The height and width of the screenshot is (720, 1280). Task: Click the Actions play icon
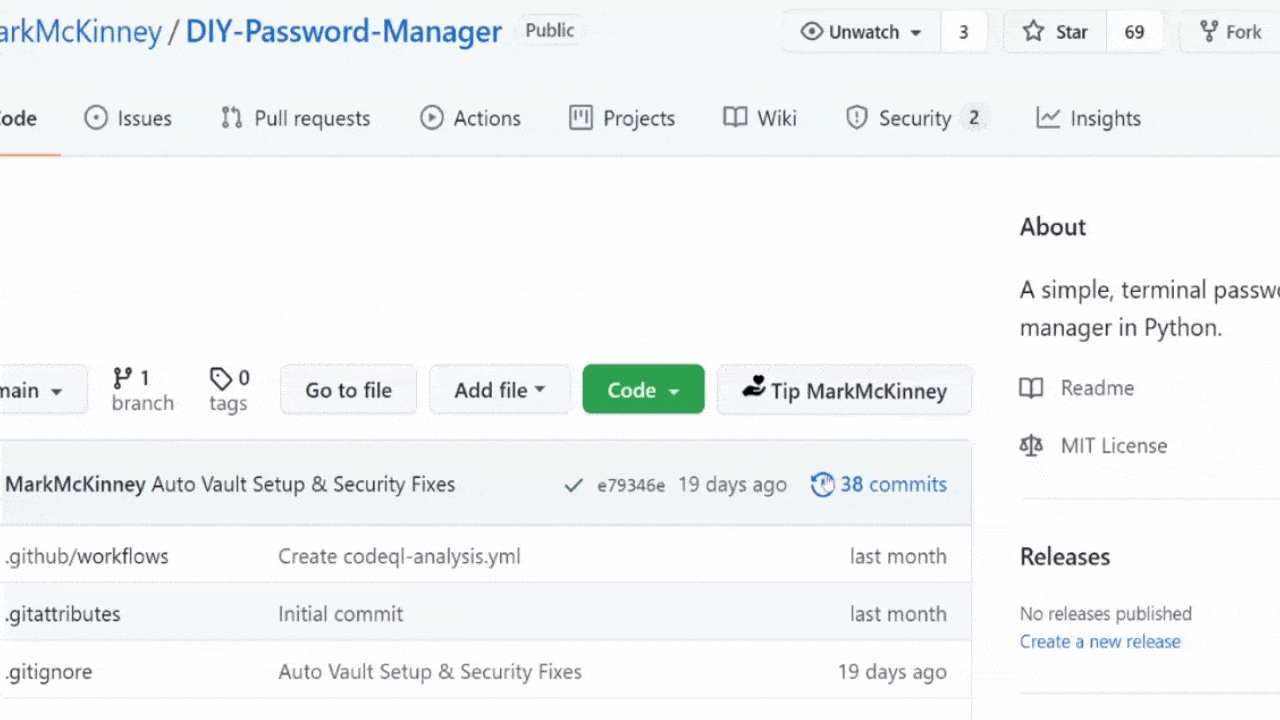click(431, 118)
